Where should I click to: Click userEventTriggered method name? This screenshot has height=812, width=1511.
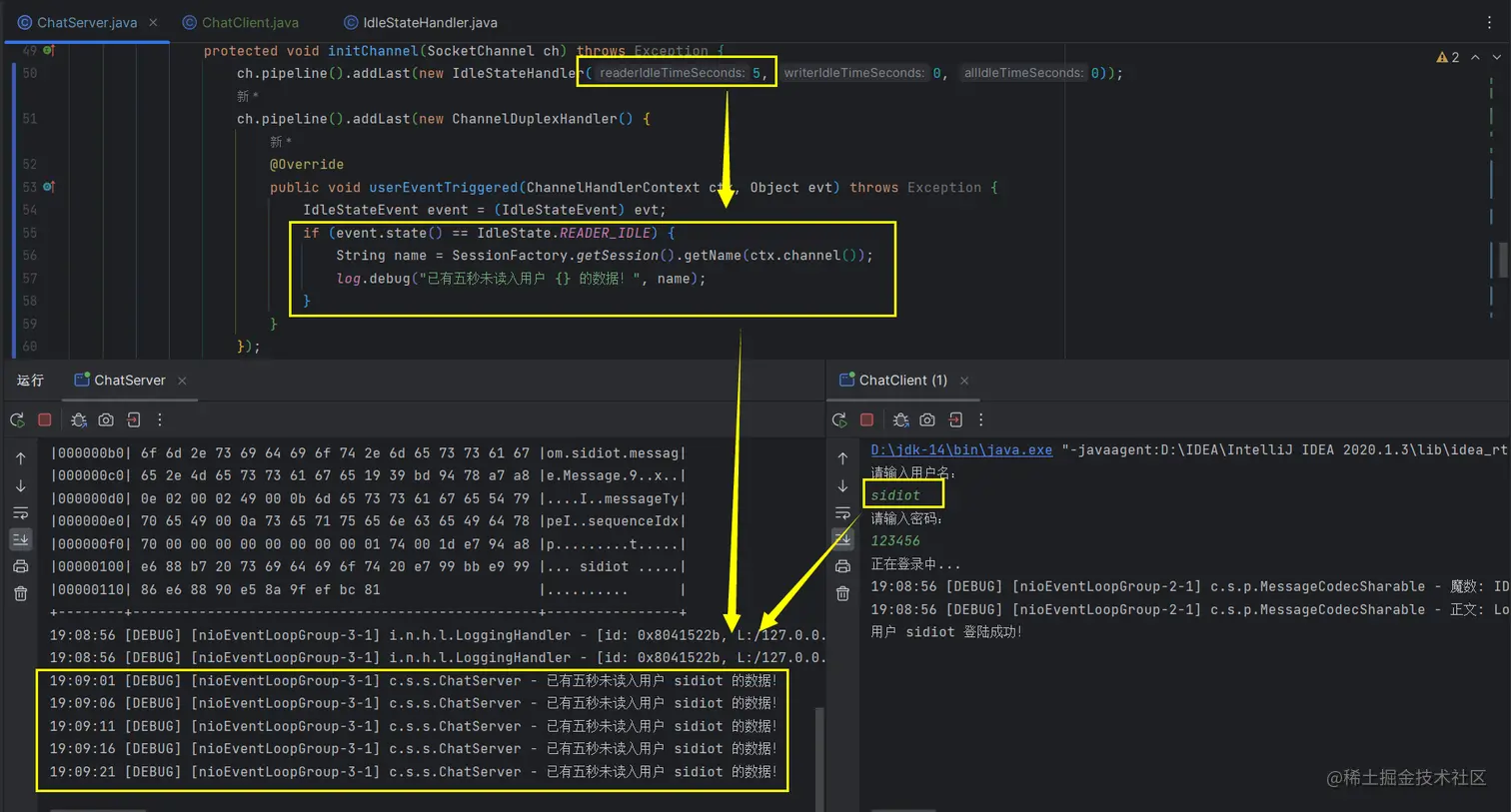(x=444, y=187)
